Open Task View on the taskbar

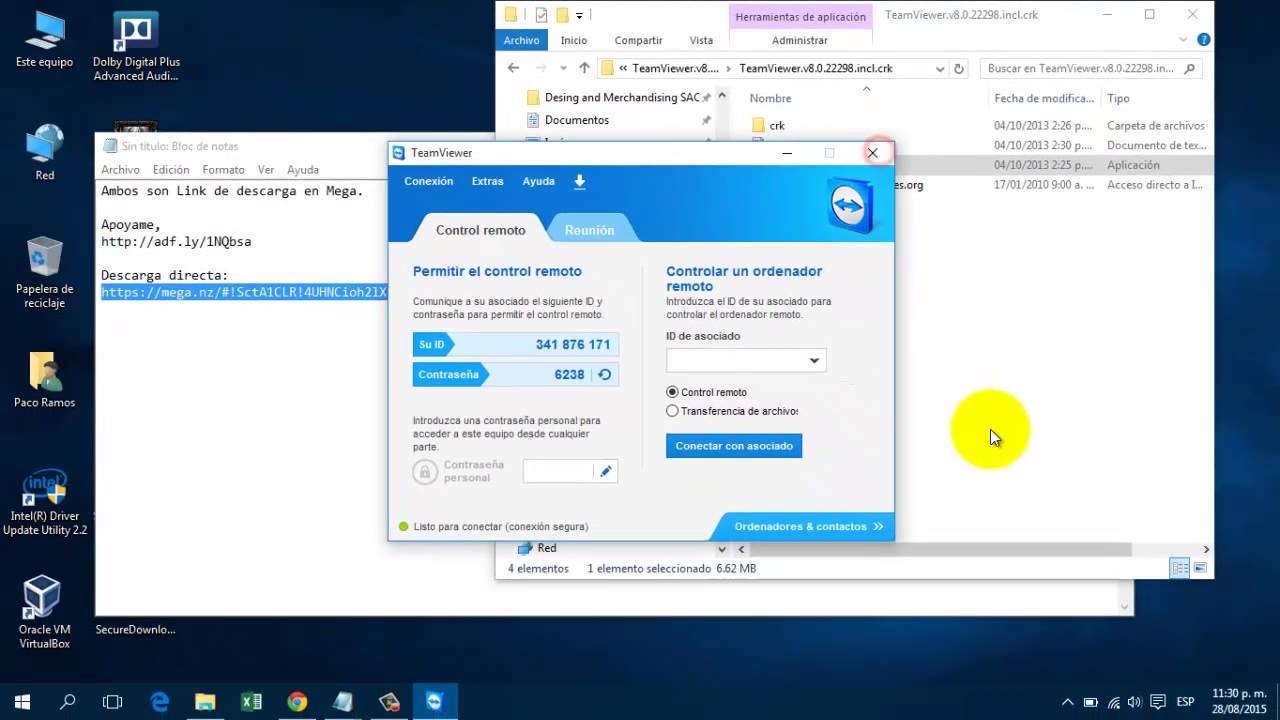(x=113, y=702)
